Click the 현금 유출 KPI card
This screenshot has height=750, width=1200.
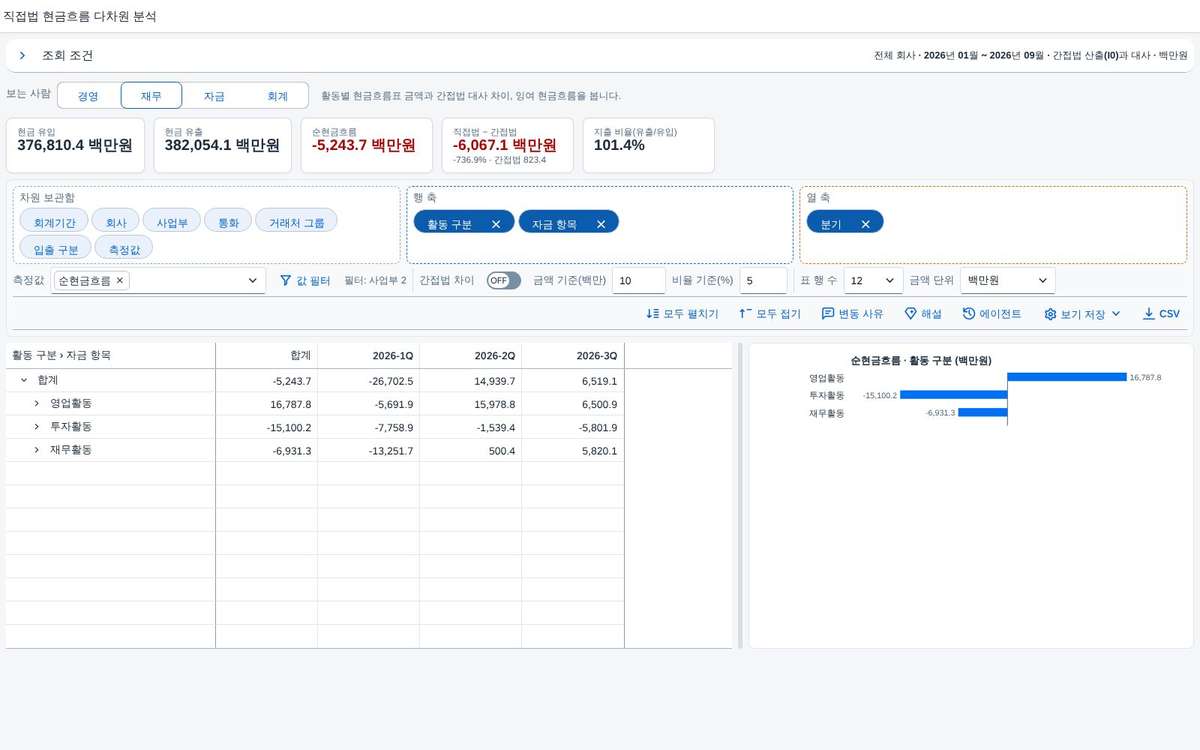[223, 145]
